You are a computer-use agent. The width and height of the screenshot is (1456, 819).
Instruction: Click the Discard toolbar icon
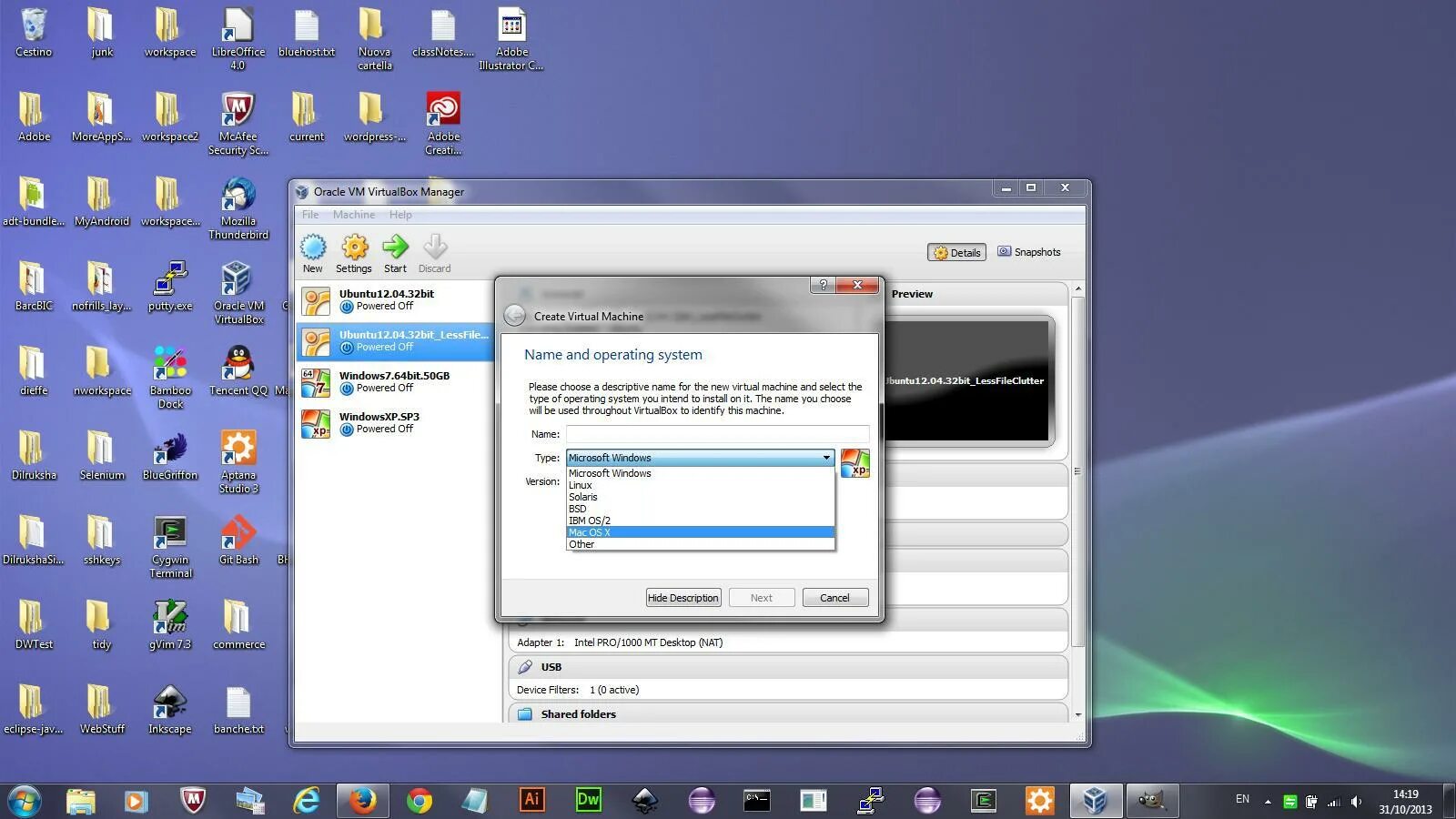point(434,254)
